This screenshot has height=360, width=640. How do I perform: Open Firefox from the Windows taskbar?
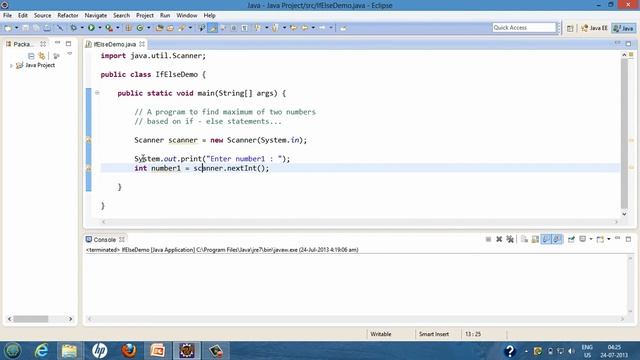tap(129, 351)
